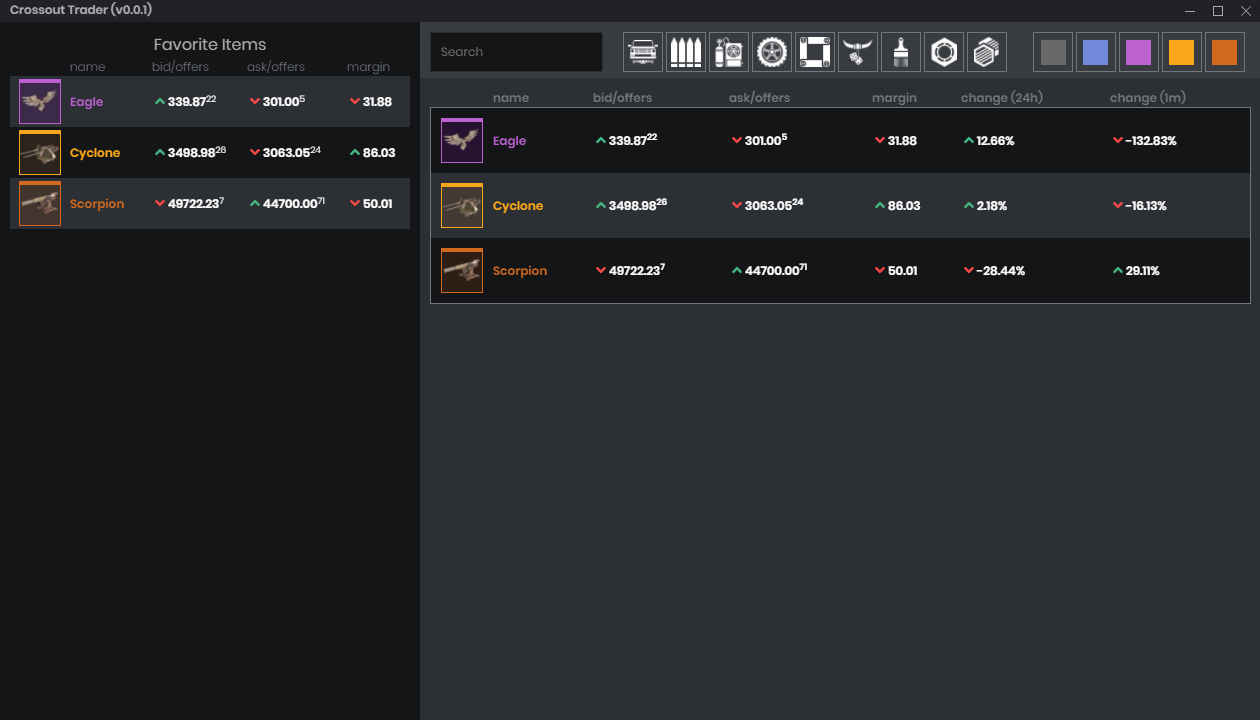Screen dimensions: 1260x720
Task: Sort main table by ask/offers header
Action: pos(760,98)
